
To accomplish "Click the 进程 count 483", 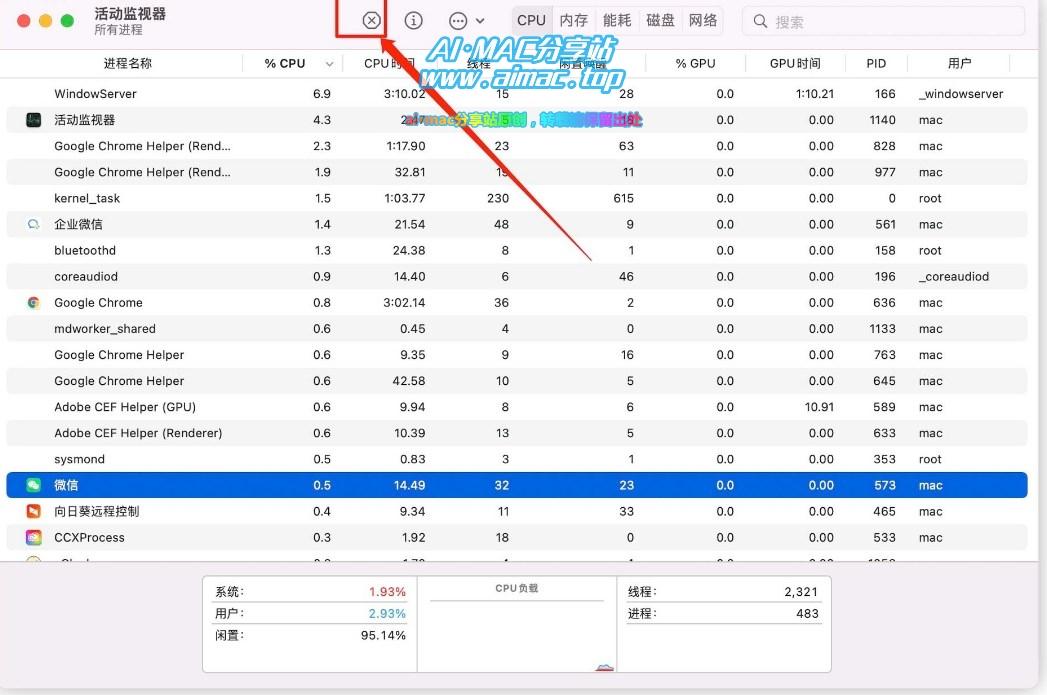I will 807,614.
